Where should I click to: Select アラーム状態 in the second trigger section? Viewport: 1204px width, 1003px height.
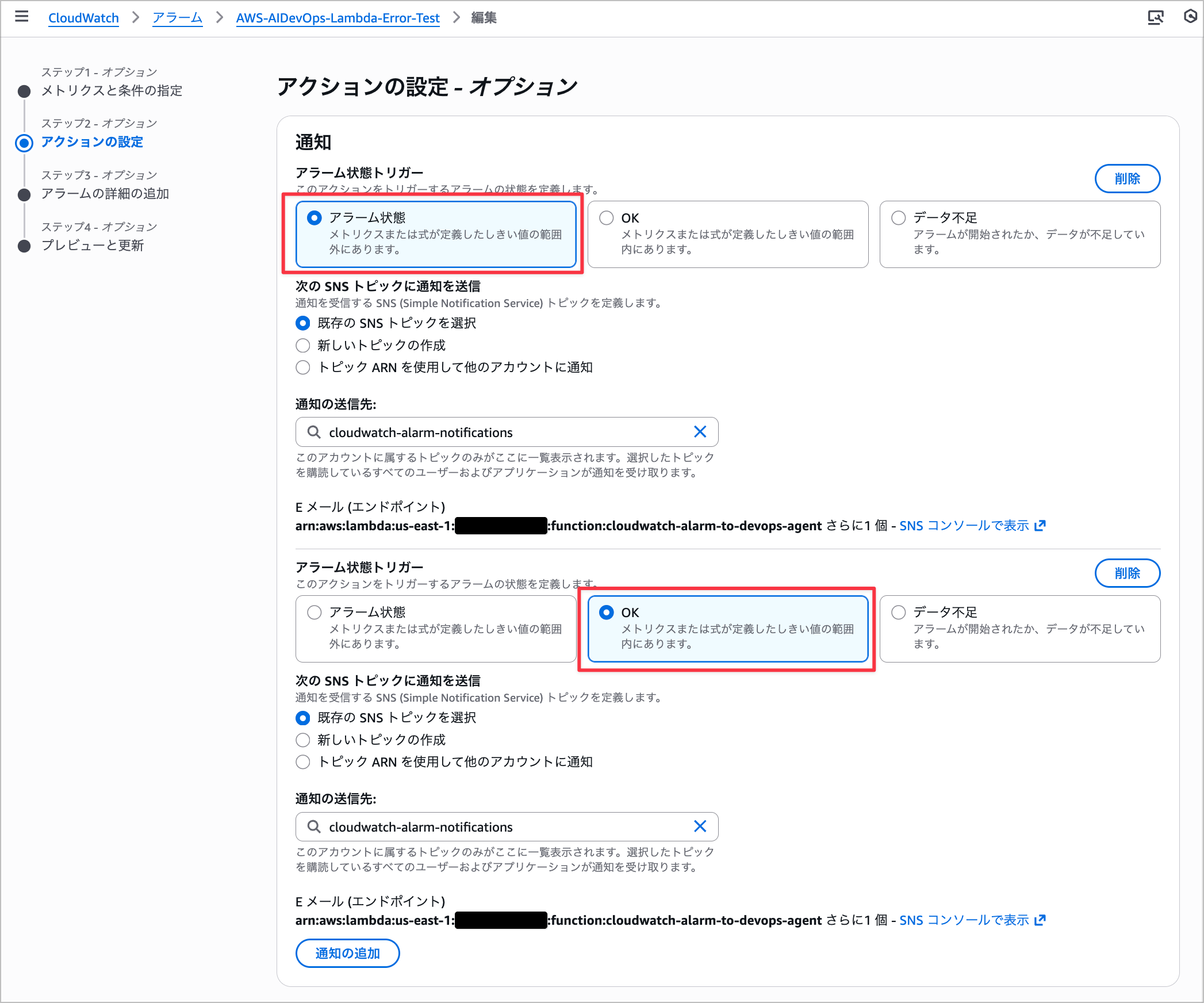coord(314,612)
